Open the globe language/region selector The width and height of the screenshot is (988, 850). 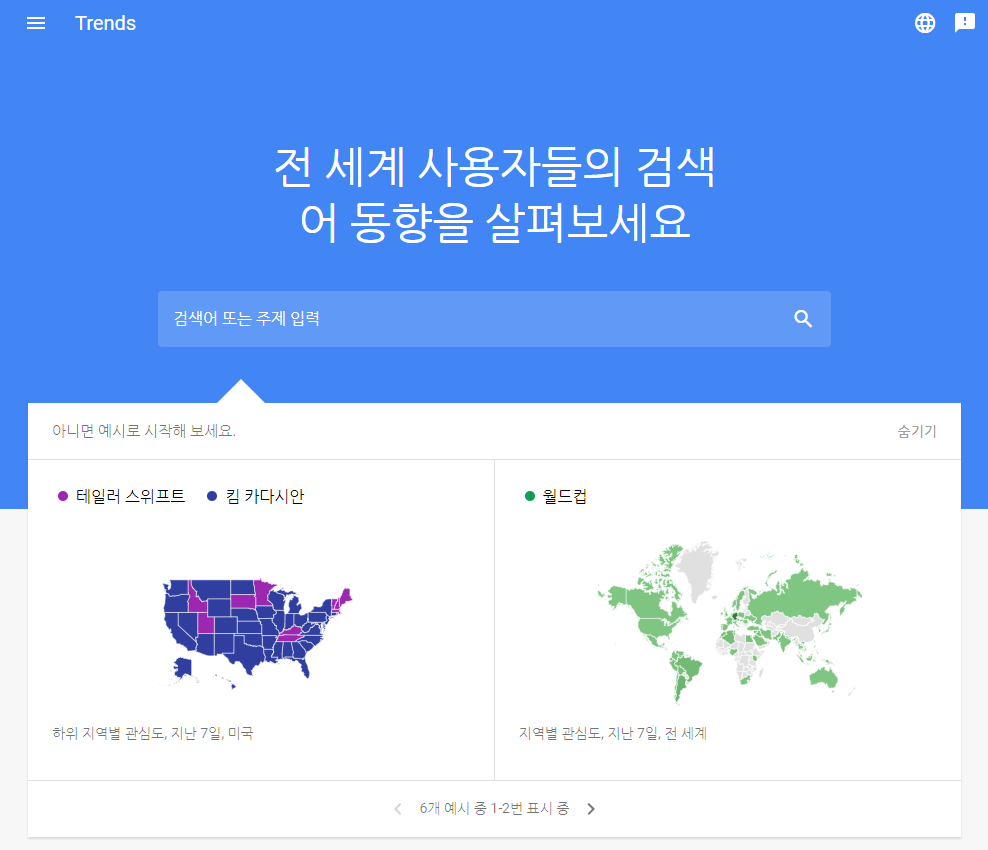(924, 23)
